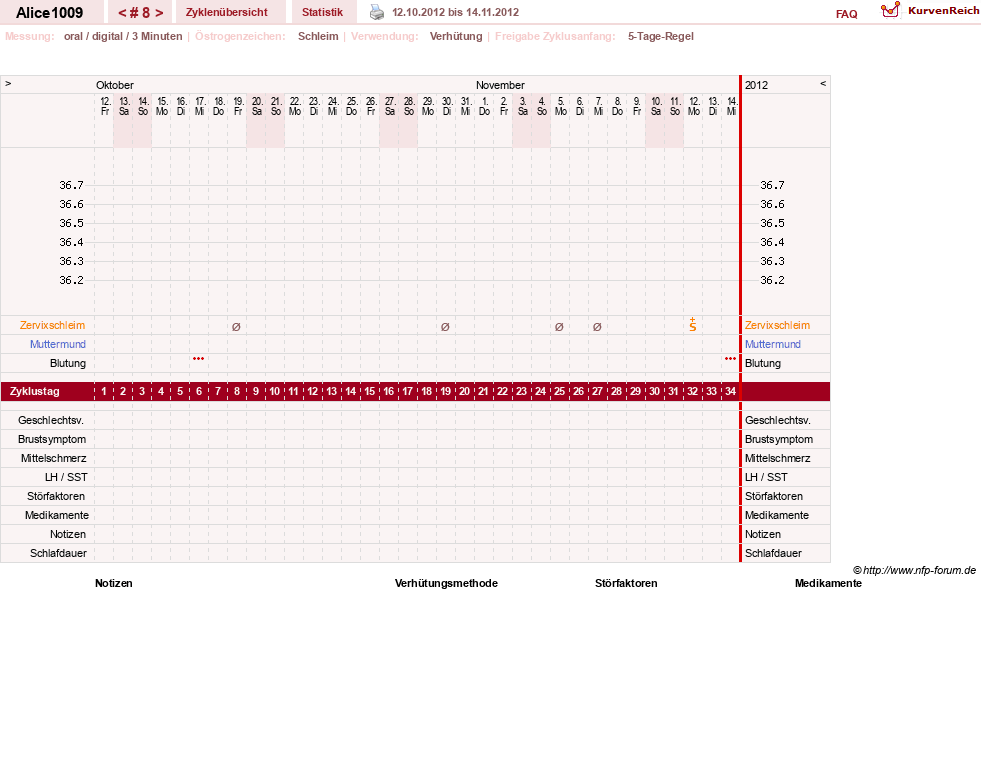Click bottom Verhütungsmethode heading
The image size is (981, 762).
446,583
